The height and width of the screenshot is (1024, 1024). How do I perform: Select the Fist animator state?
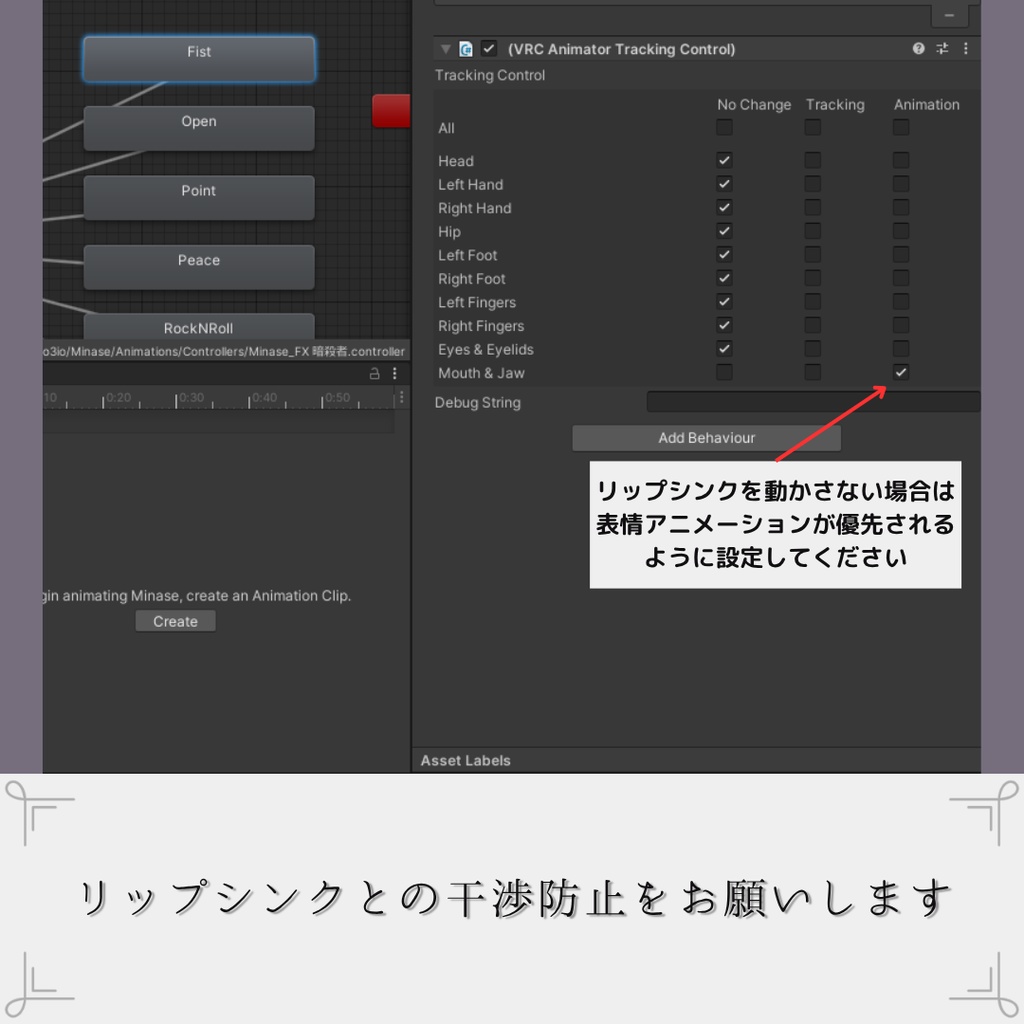(x=199, y=59)
